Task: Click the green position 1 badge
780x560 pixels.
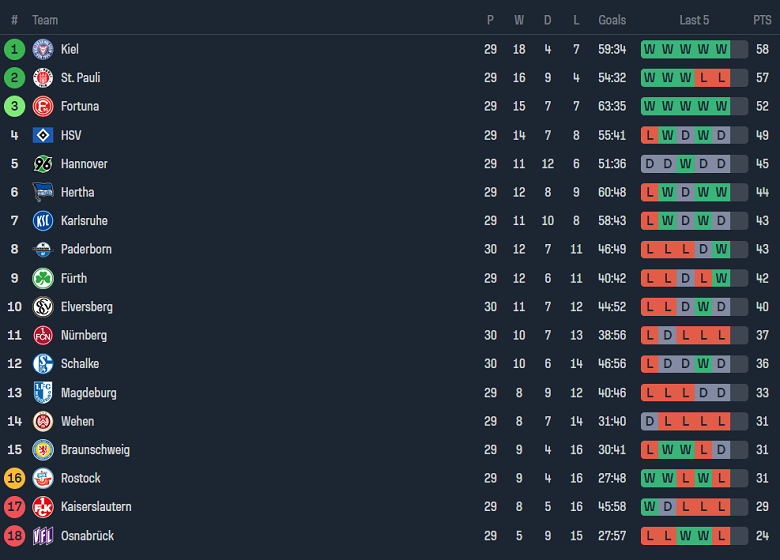Action: tap(14, 49)
